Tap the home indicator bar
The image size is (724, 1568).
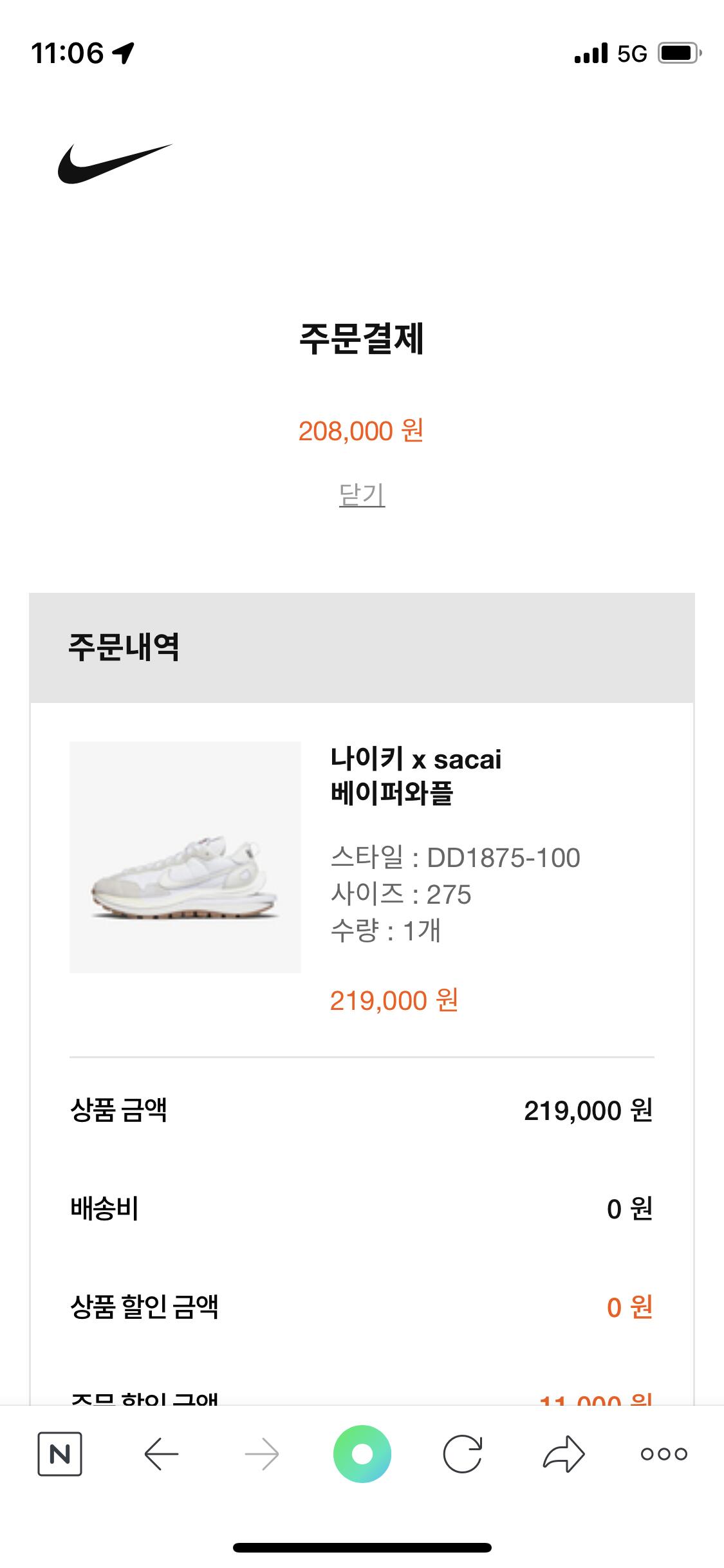coord(362,1547)
